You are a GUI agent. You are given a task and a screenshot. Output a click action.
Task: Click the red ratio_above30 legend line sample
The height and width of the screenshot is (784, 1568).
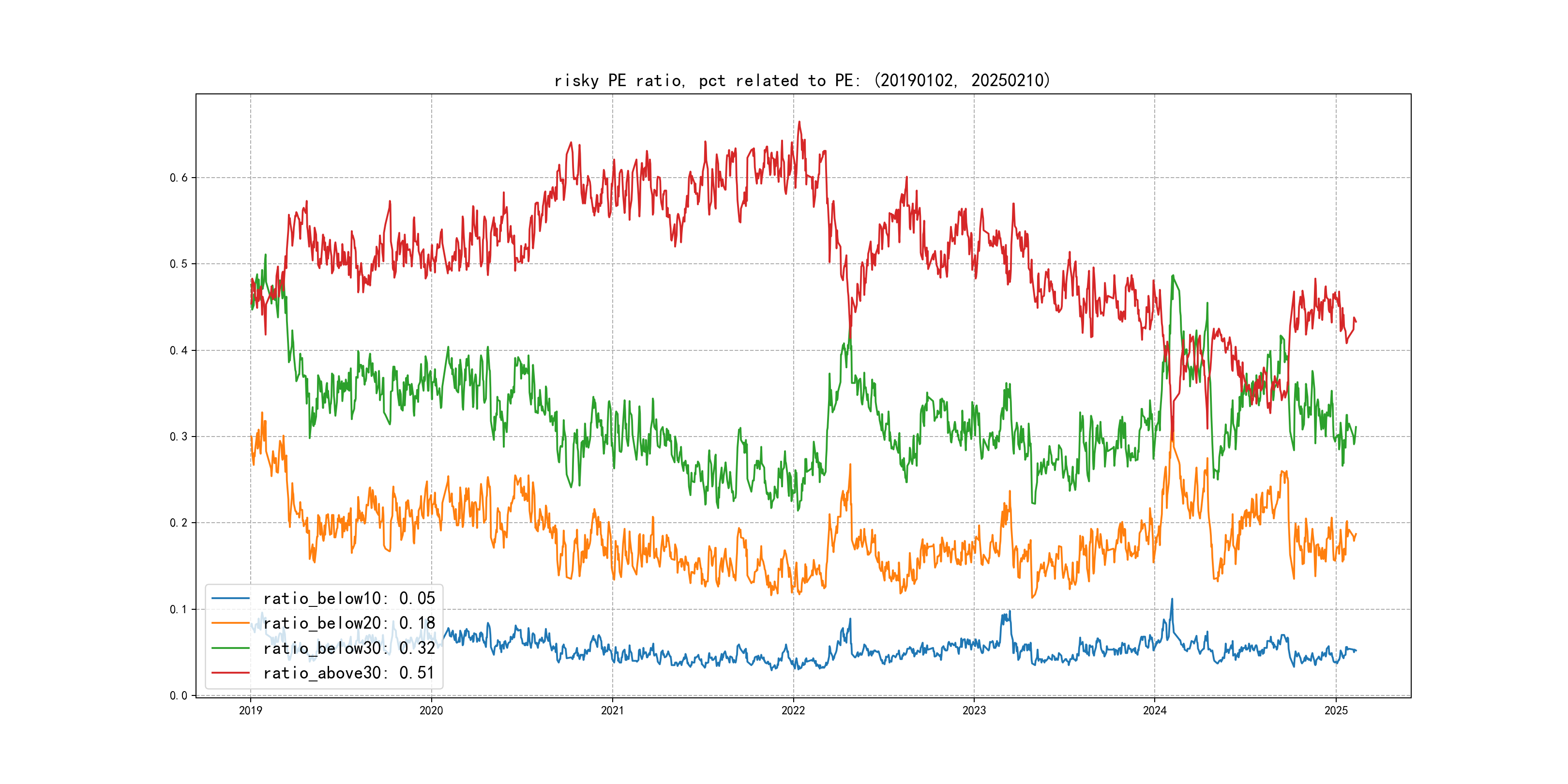click(x=230, y=673)
